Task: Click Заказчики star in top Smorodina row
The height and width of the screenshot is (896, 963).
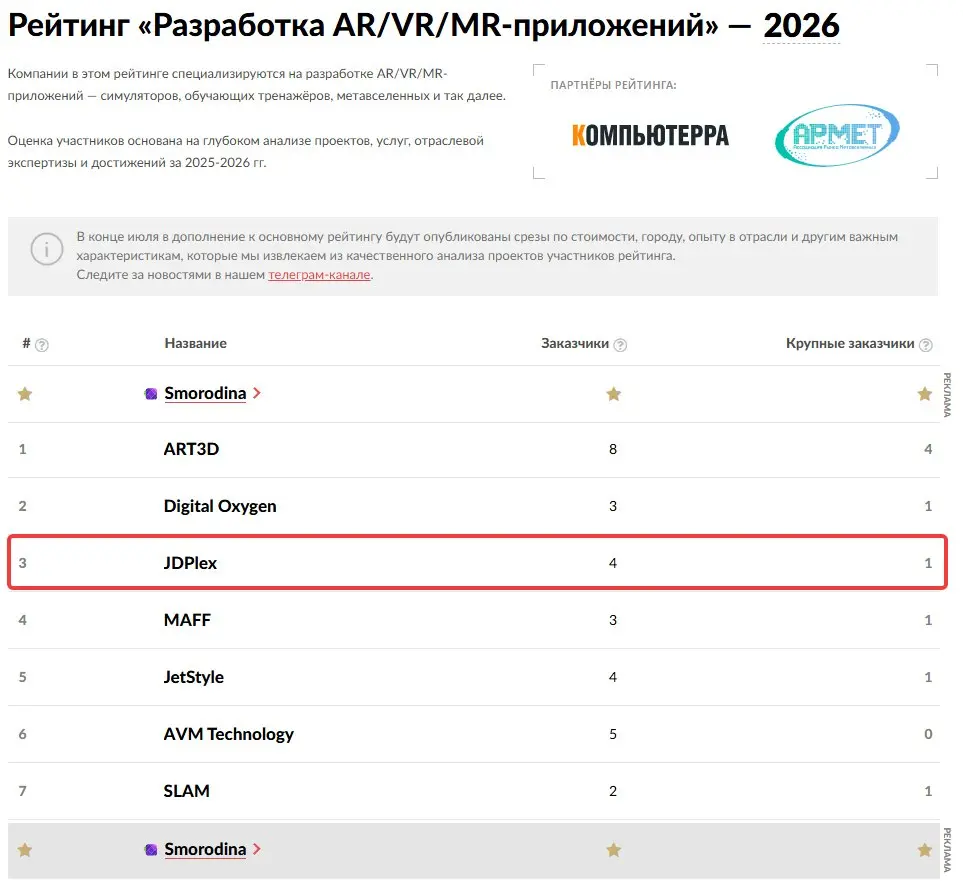Action: (x=614, y=394)
